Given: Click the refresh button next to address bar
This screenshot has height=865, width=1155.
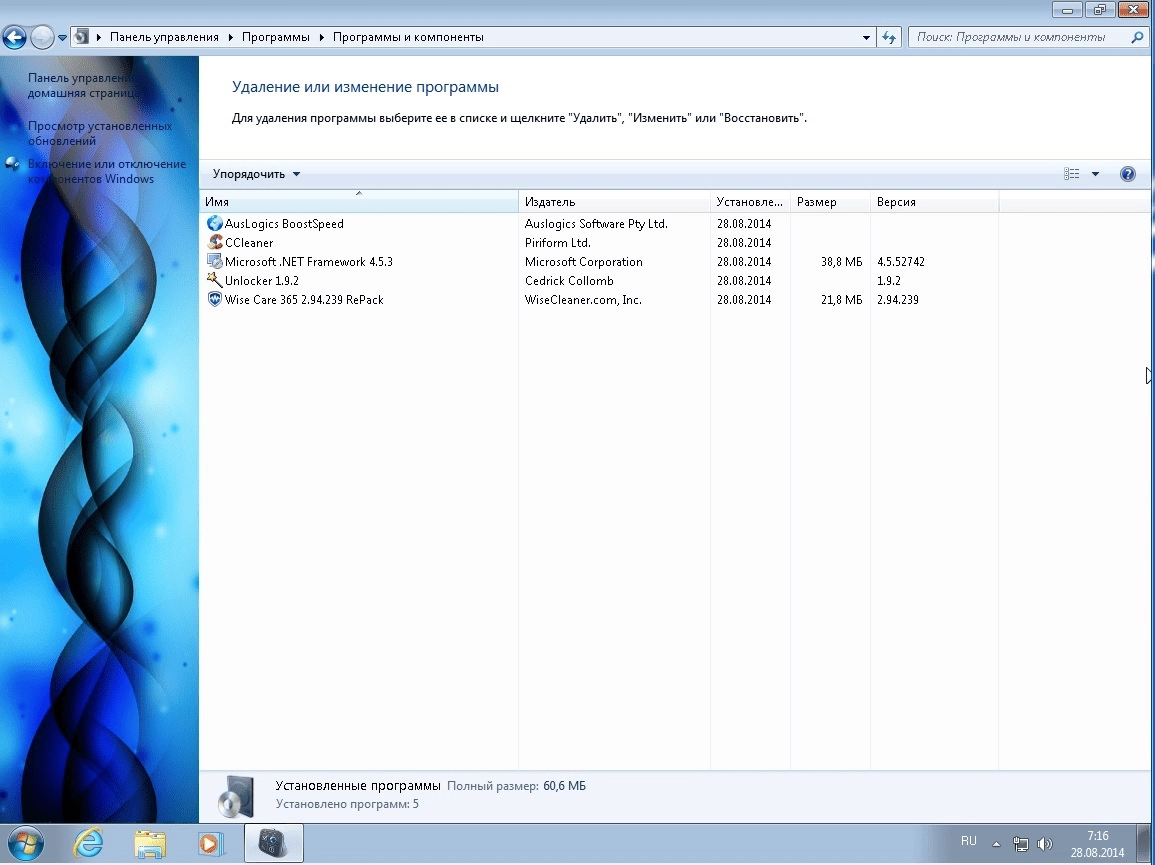Looking at the screenshot, I should coord(889,38).
